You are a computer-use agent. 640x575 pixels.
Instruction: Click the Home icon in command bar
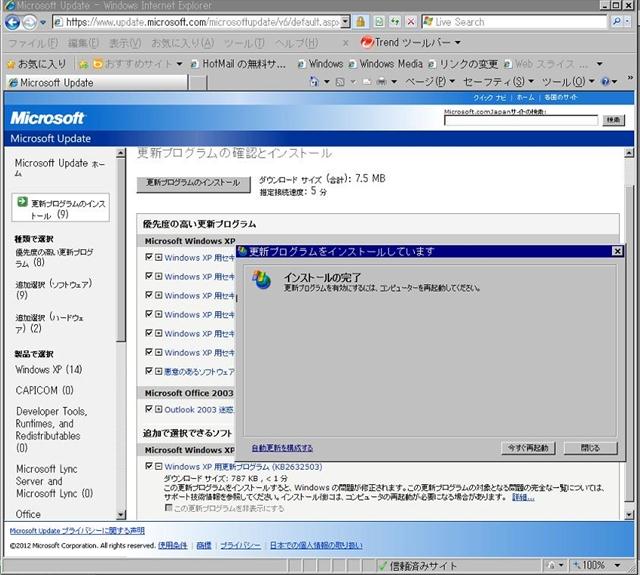[x=314, y=82]
